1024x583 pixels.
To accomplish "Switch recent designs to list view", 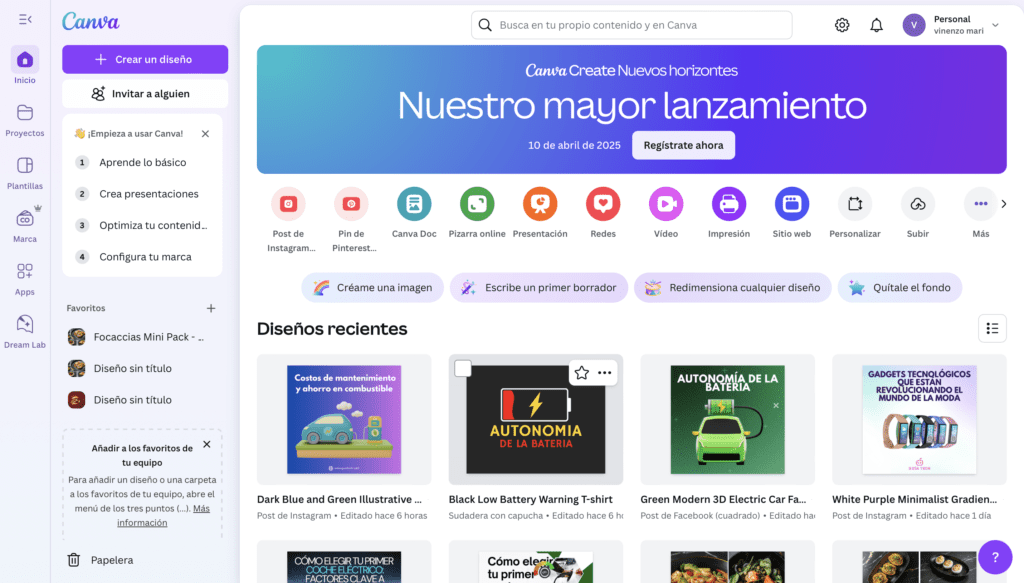I will pyautogui.click(x=992, y=328).
